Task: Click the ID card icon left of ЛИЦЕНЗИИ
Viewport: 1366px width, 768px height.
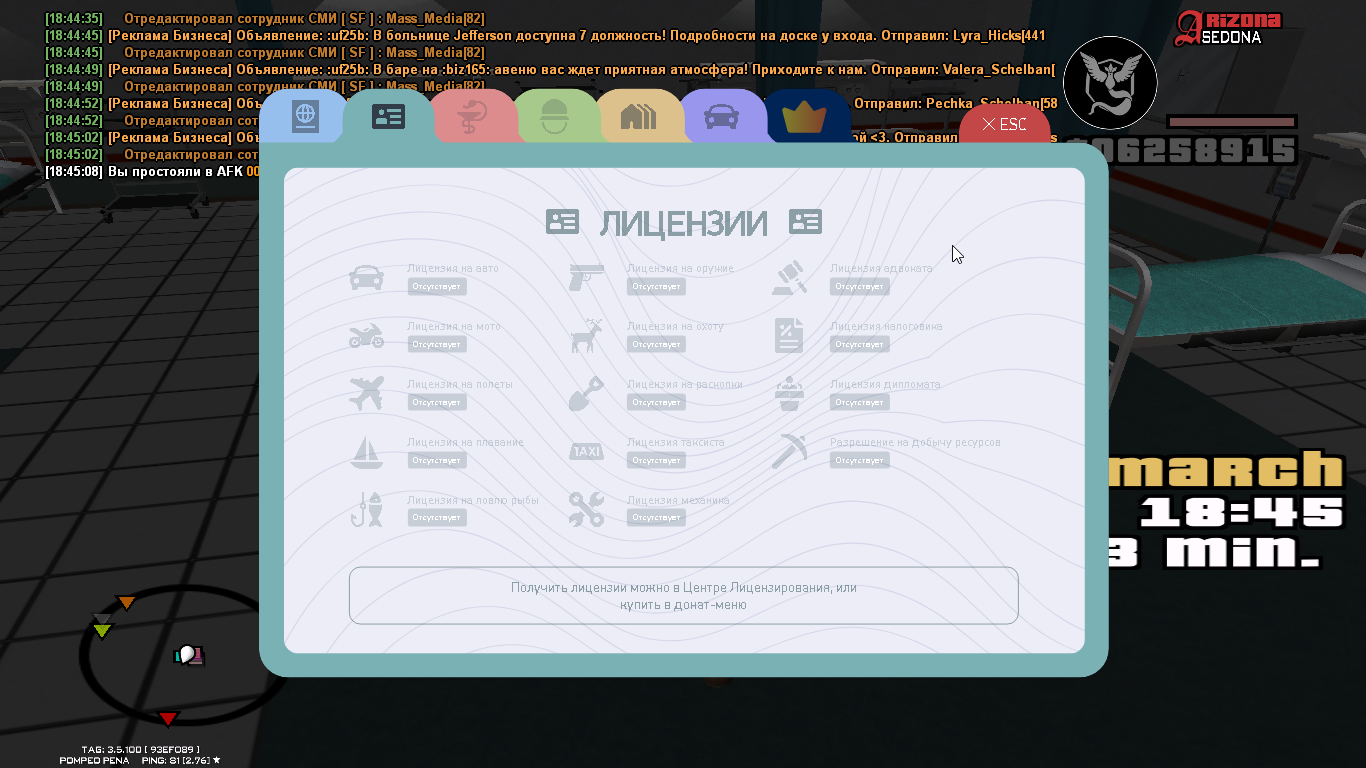Action: click(x=562, y=222)
